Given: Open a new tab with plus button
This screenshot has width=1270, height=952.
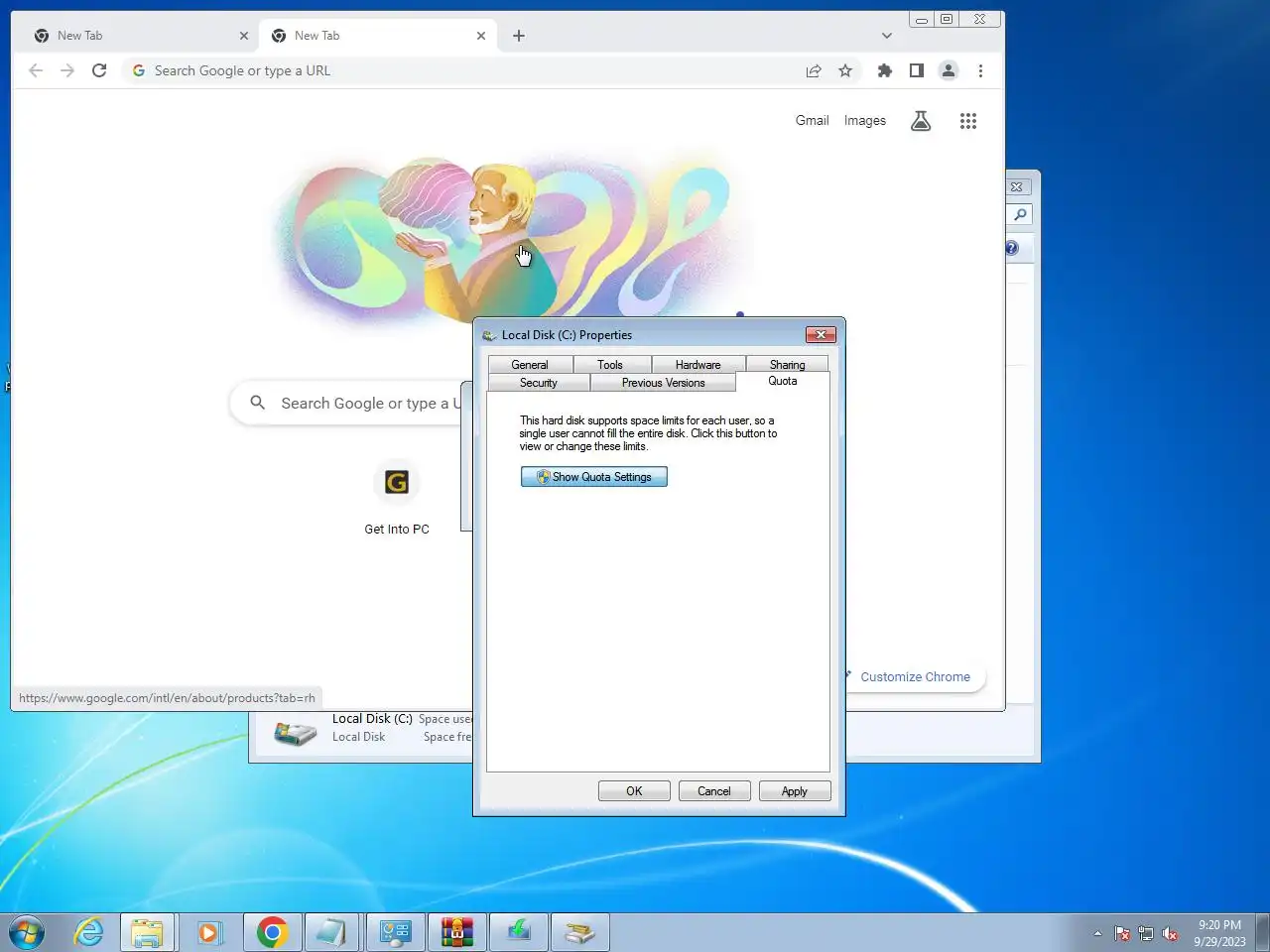Looking at the screenshot, I should point(519,36).
